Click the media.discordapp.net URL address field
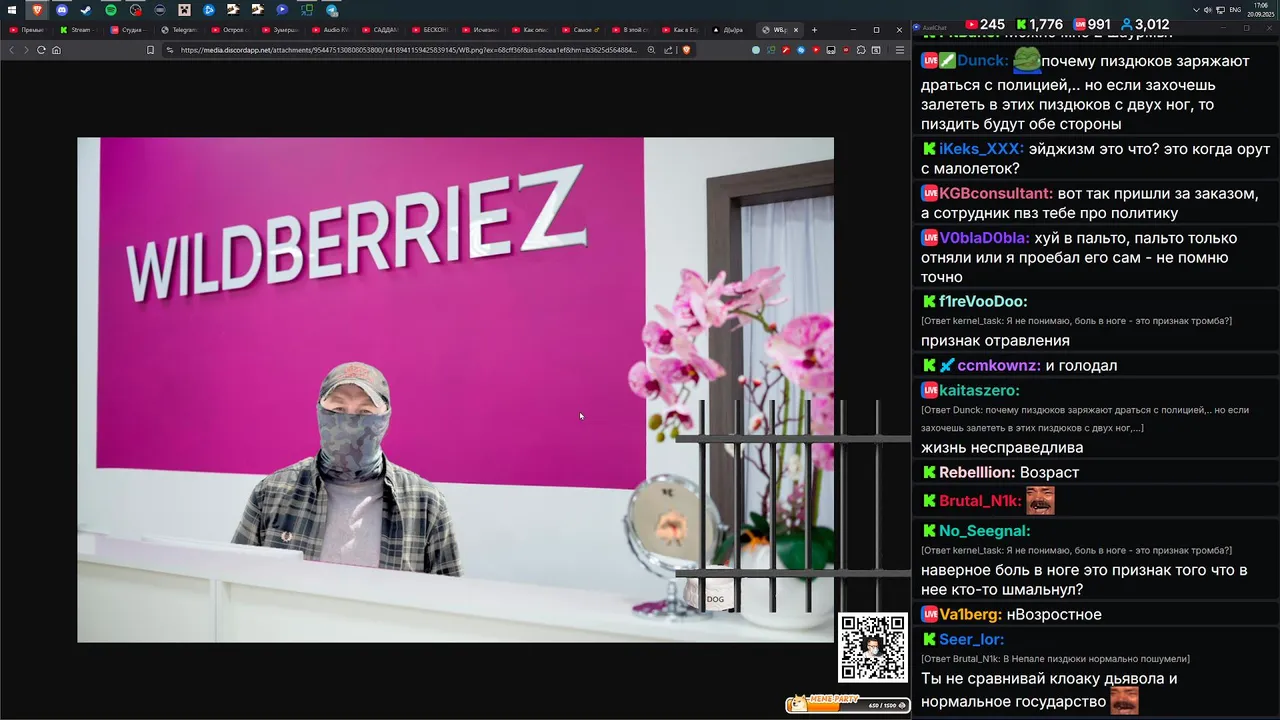1280x720 pixels. 408,50
